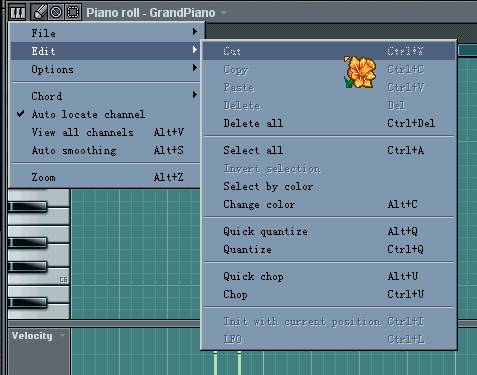Toggle Auto locate channel checkmark
The height and width of the screenshot is (375, 477).
(20, 114)
